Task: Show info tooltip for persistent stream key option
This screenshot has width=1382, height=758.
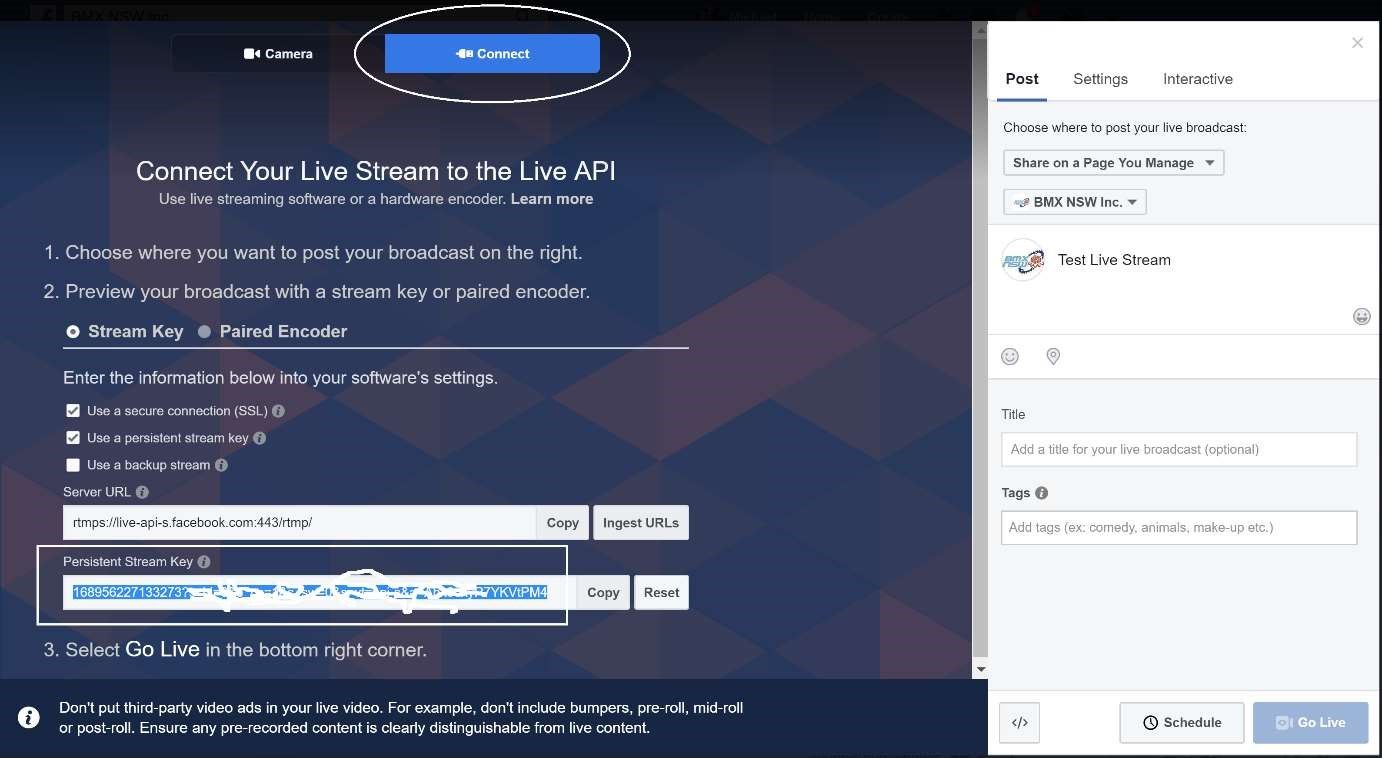Action: click(259, 438)
